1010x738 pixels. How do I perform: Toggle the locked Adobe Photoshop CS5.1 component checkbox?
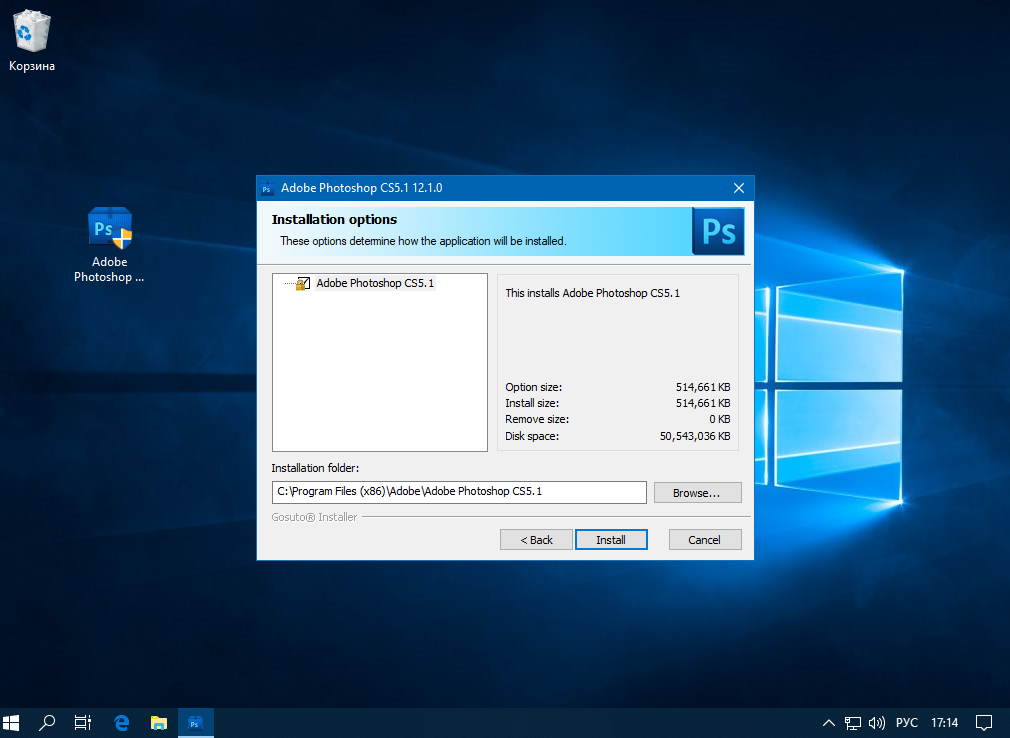[x=303, y=283]
